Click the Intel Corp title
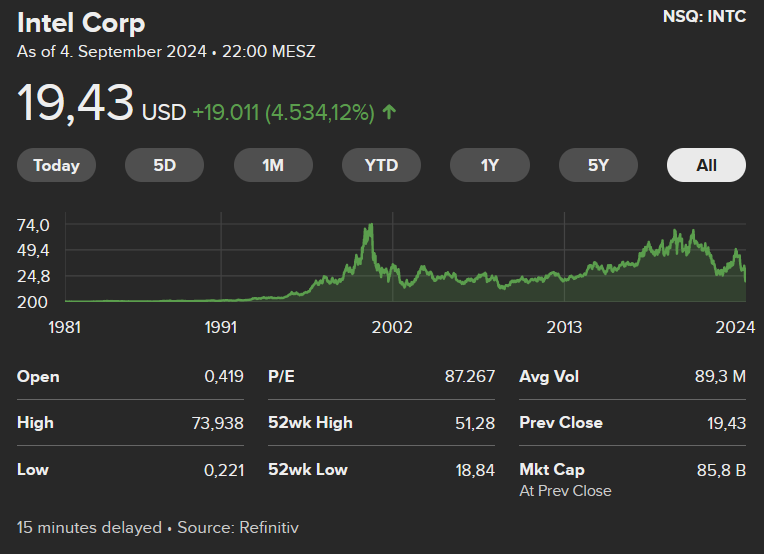This screenshot has width=764, height=554. [x=81, y=23]
